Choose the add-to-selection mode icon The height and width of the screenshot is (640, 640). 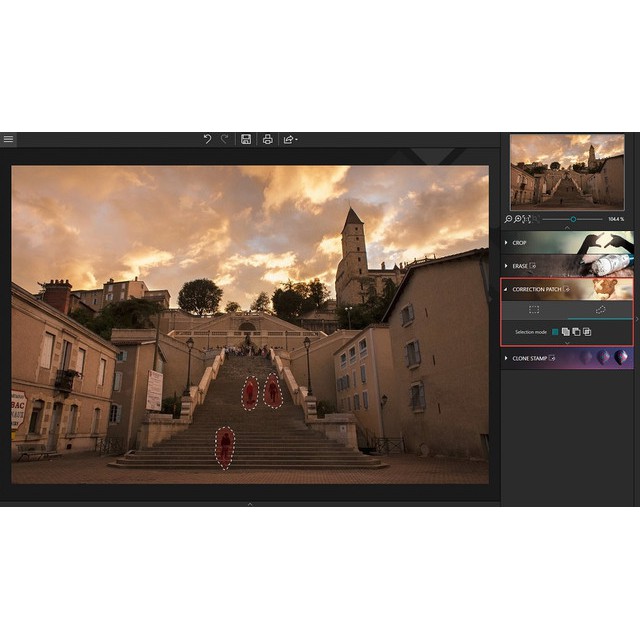(566, 332)
